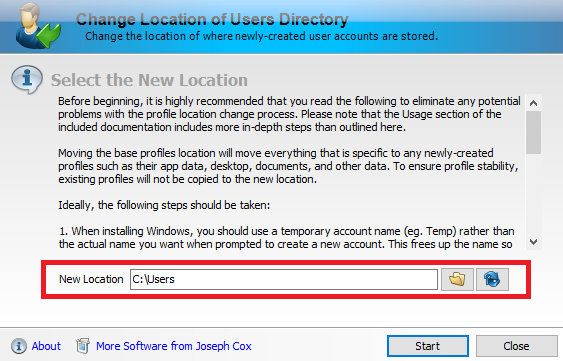Focus the New Location path field
The image size is (563, 361).
click(x=284, y=279)
